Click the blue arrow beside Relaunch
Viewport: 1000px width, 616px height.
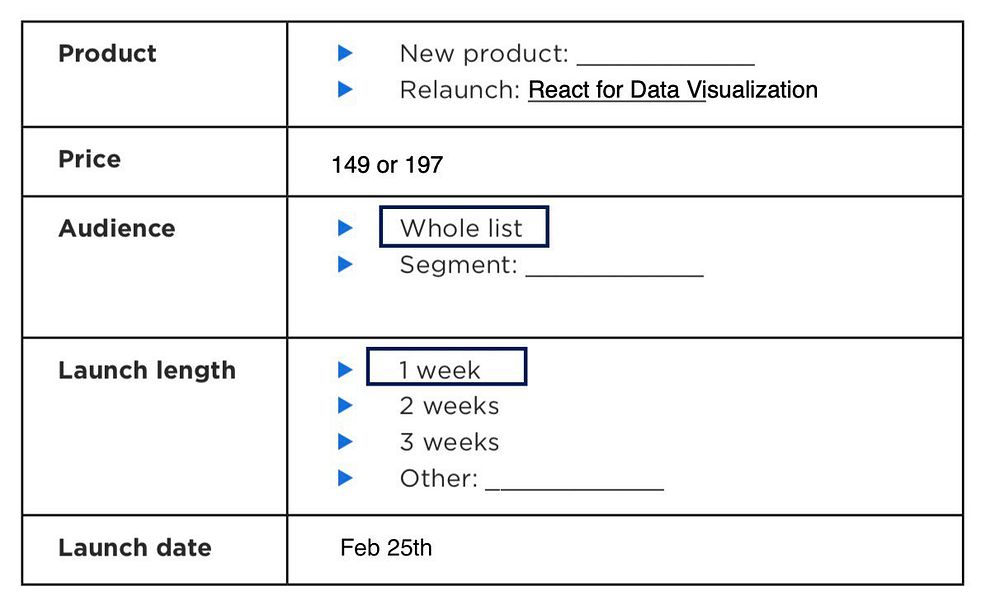pyautogui.click(x=345, y=89)
